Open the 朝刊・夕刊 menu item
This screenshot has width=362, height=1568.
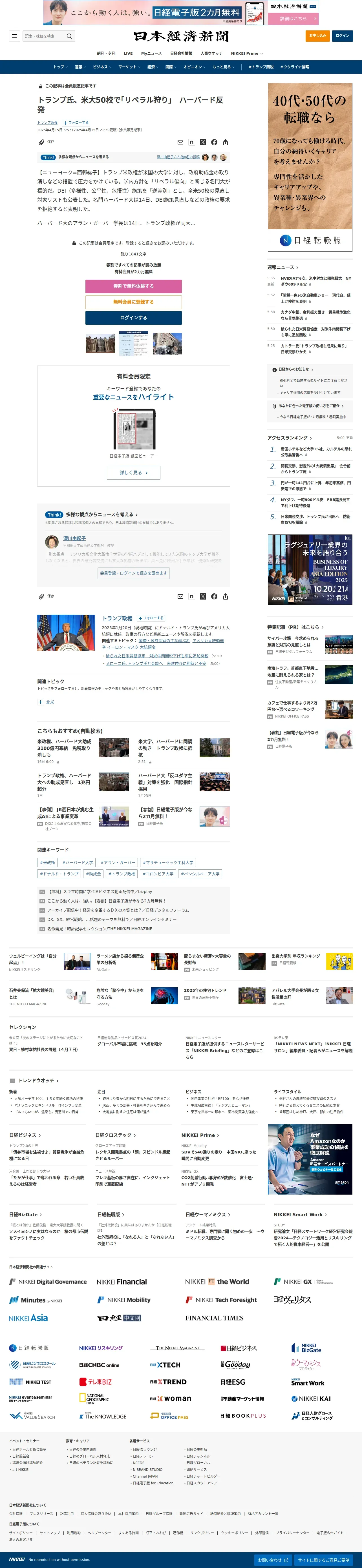point(105,53)
